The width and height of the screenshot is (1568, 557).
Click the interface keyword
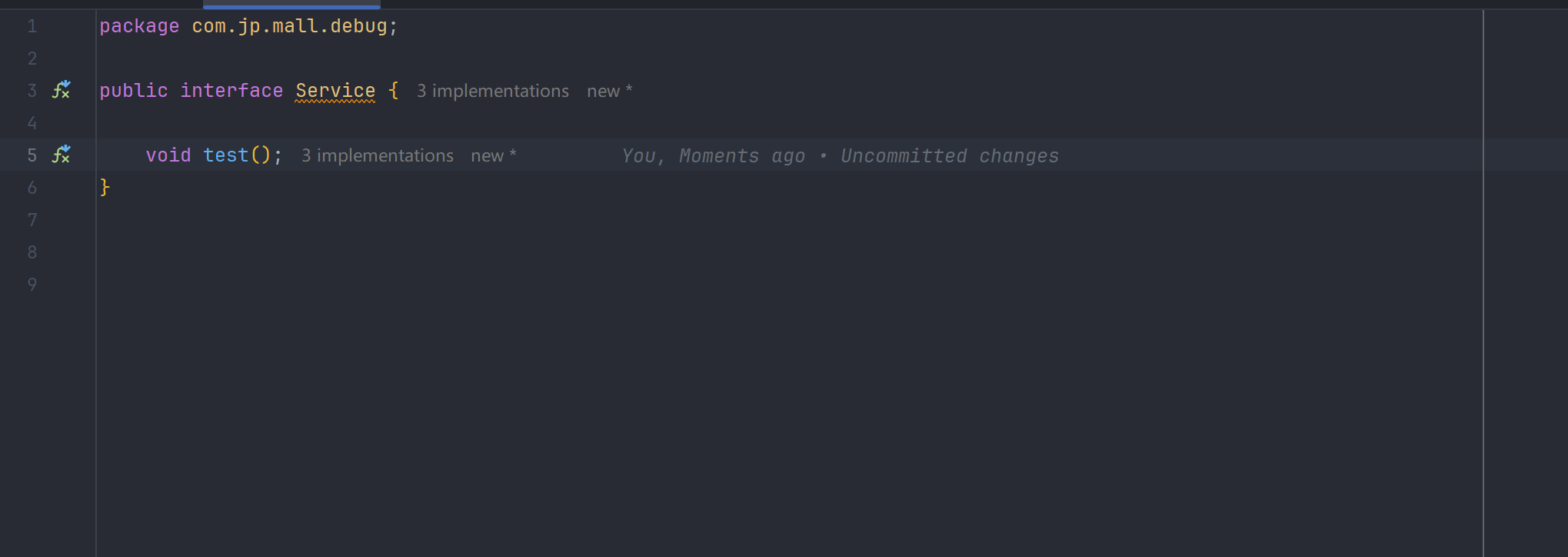(x=231, y=91)
